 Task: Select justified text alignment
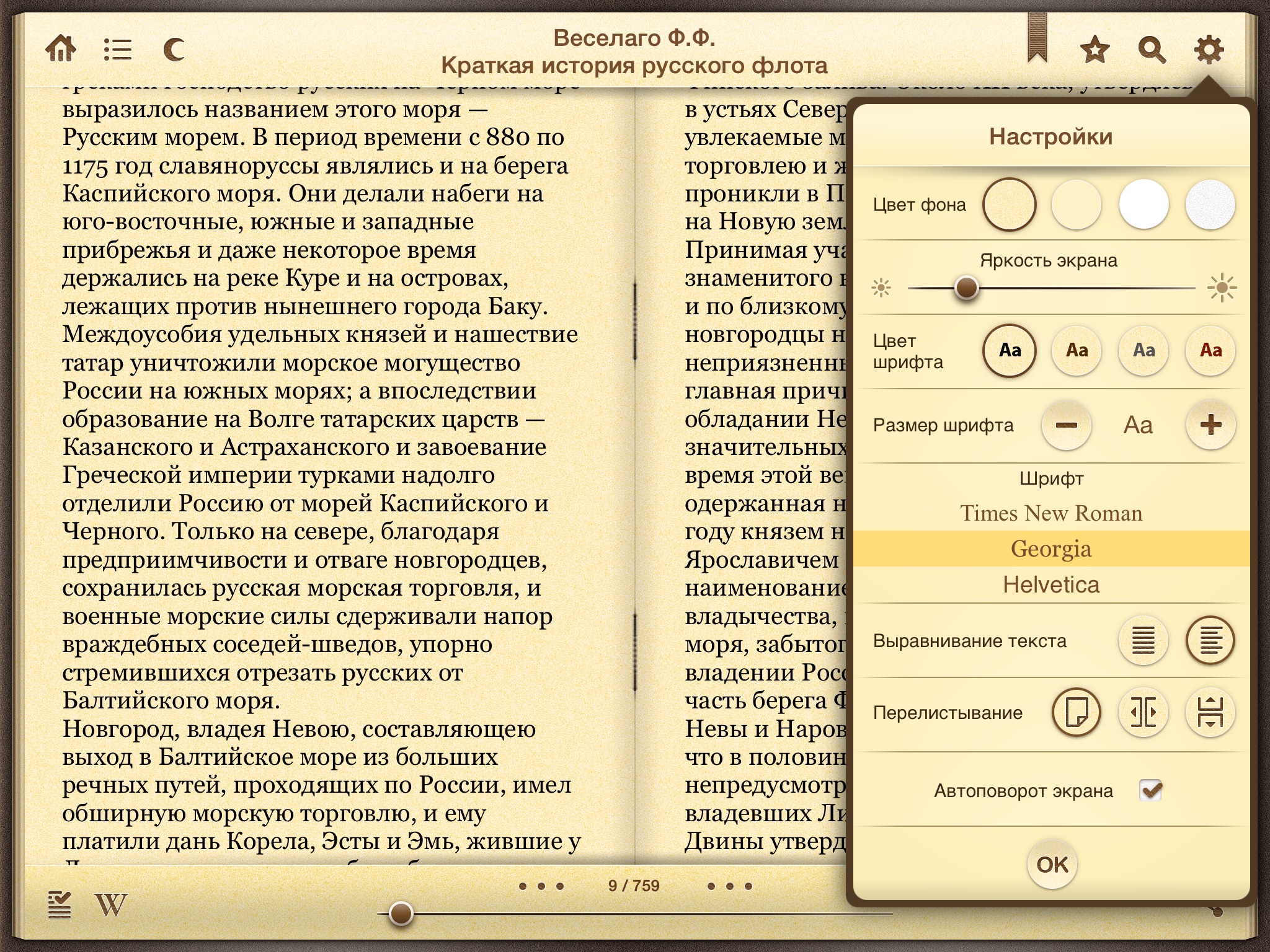[1143, 640]
